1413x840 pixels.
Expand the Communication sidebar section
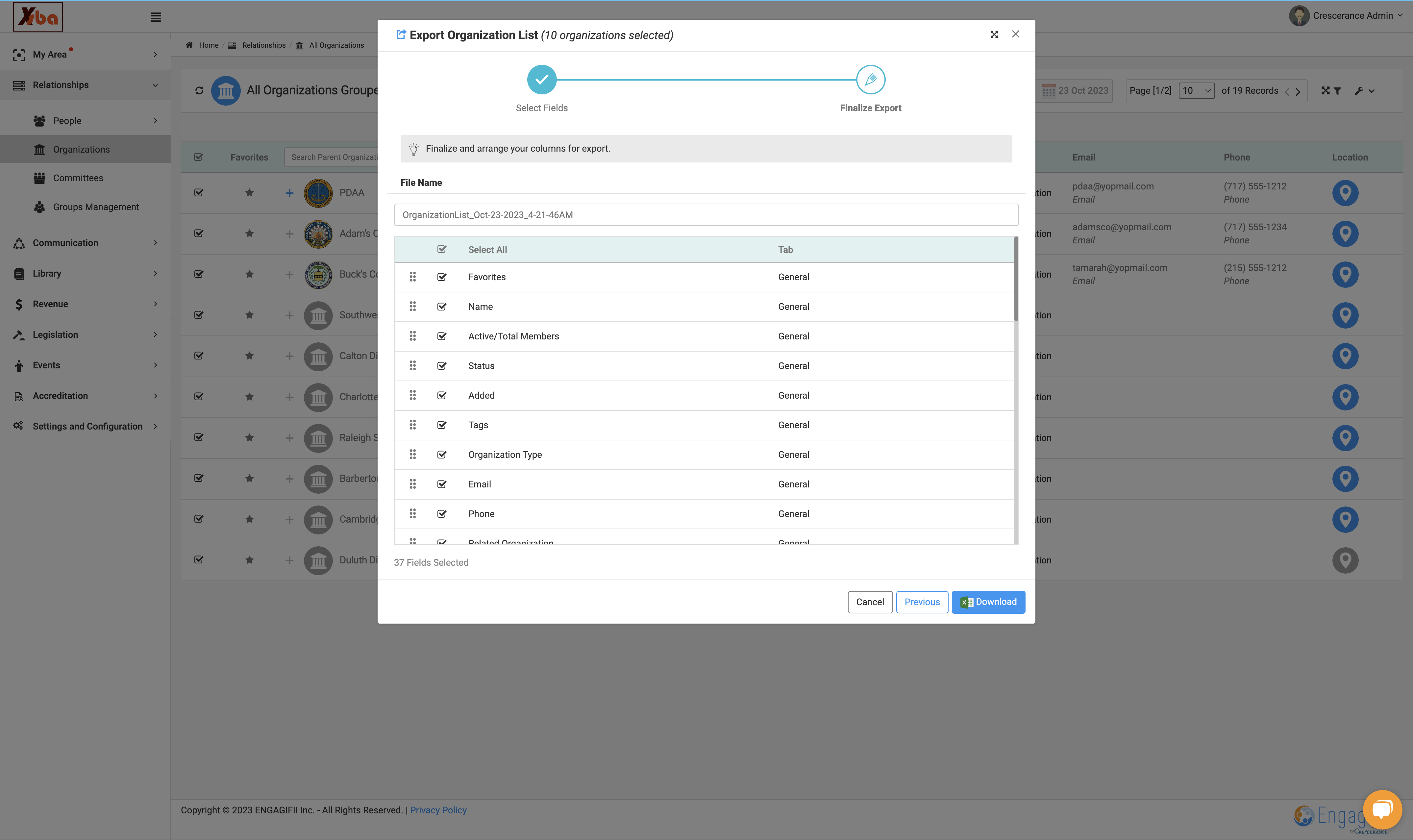[x=86, y=243]
